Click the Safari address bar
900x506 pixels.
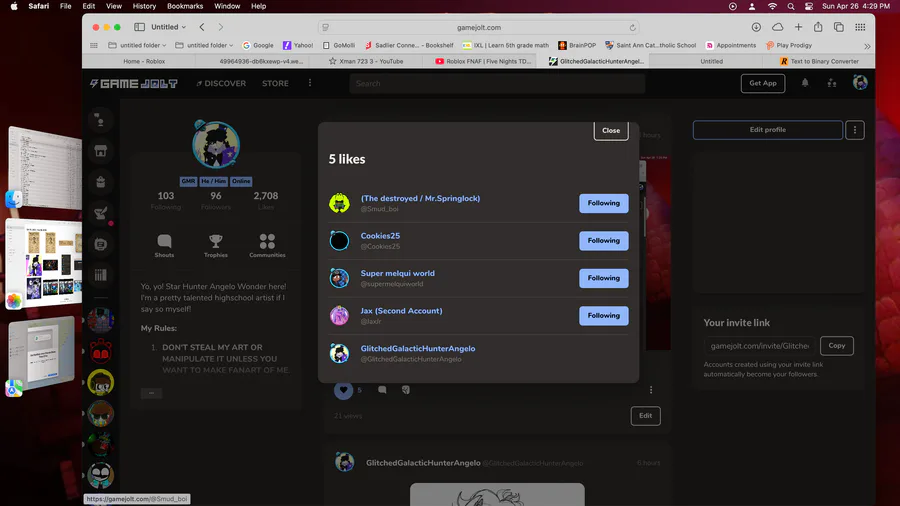point(478,28)
